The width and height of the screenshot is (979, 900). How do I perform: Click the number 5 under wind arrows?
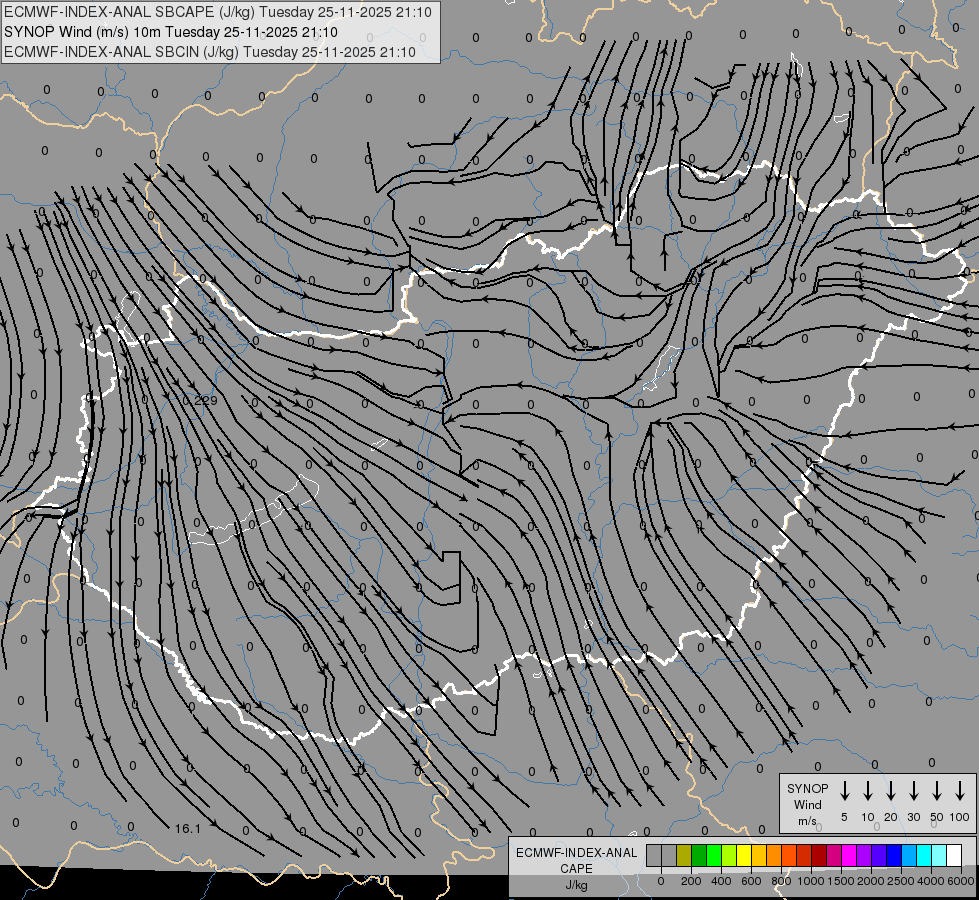844,817
